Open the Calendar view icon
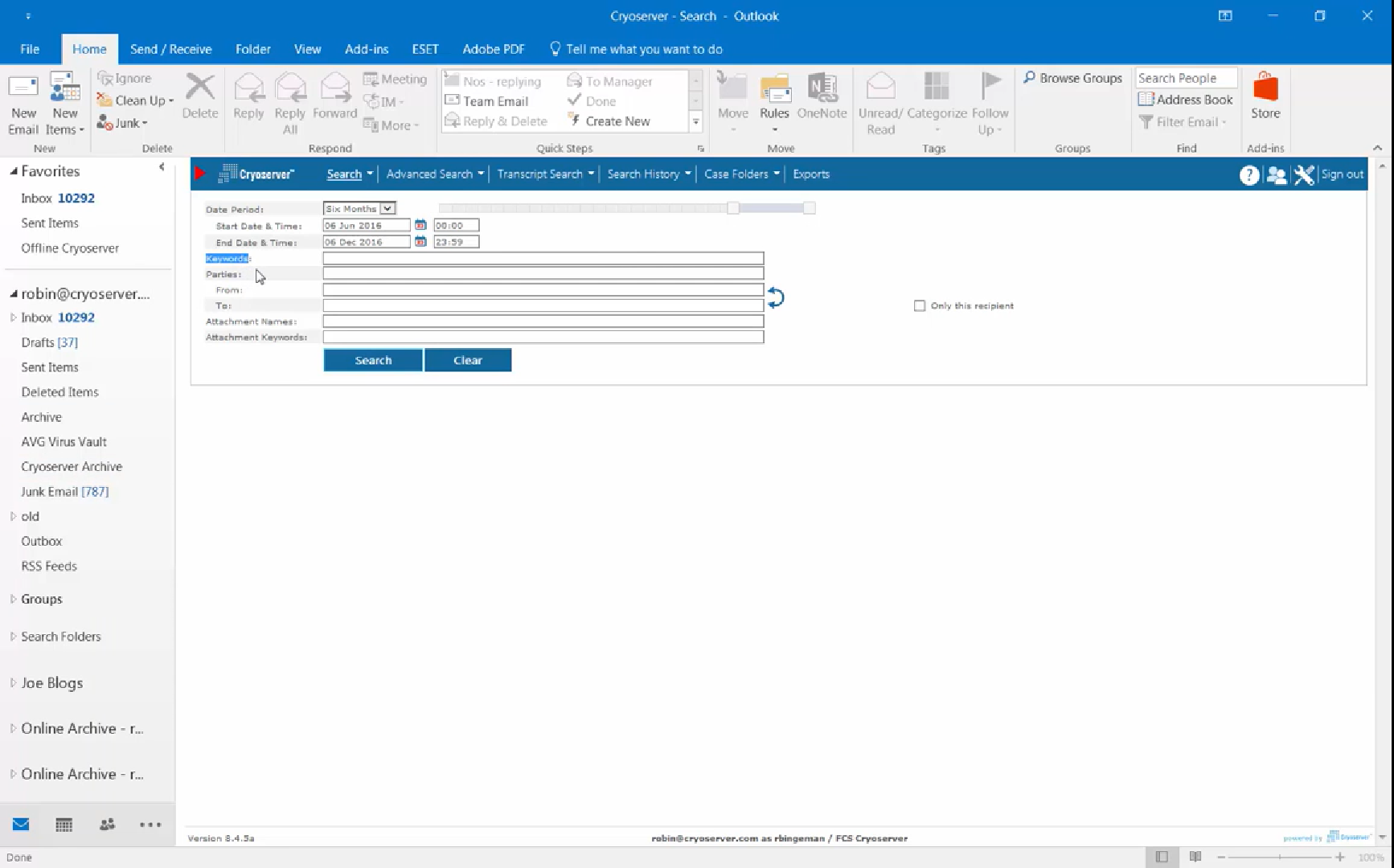Screen dimensions: 1394x868 pos(64,825)
